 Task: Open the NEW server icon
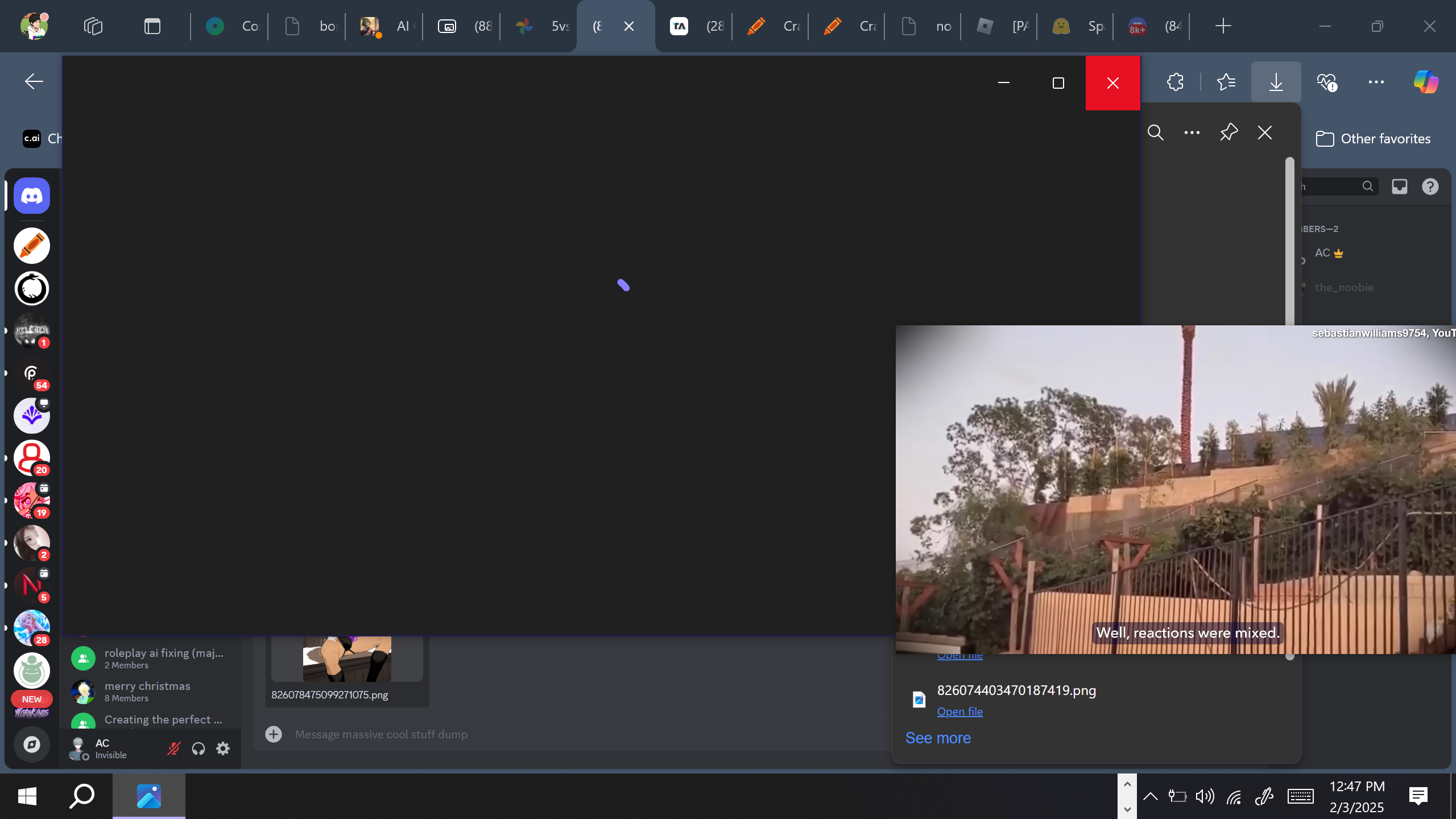tap(32, 705)
